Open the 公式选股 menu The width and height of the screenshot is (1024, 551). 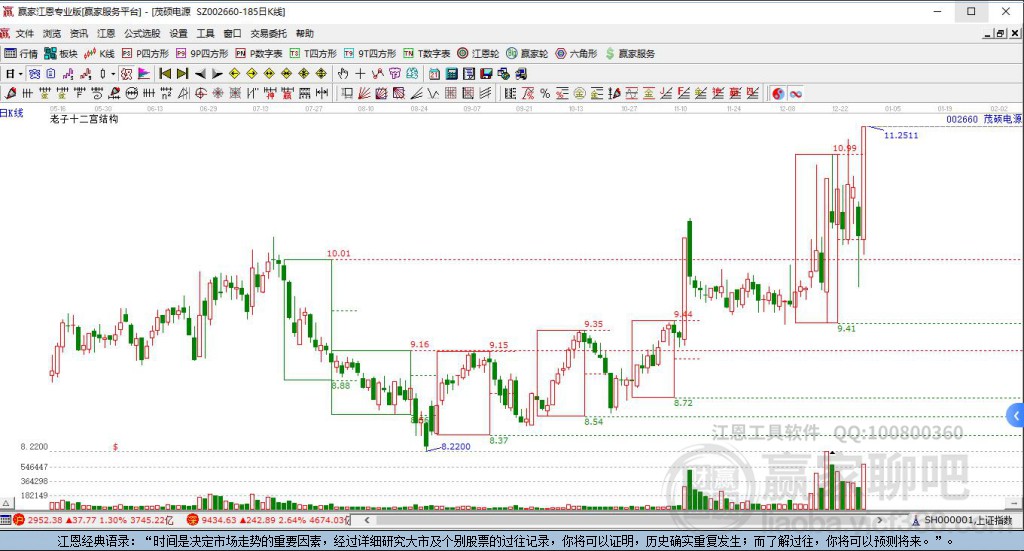(142, 33)
